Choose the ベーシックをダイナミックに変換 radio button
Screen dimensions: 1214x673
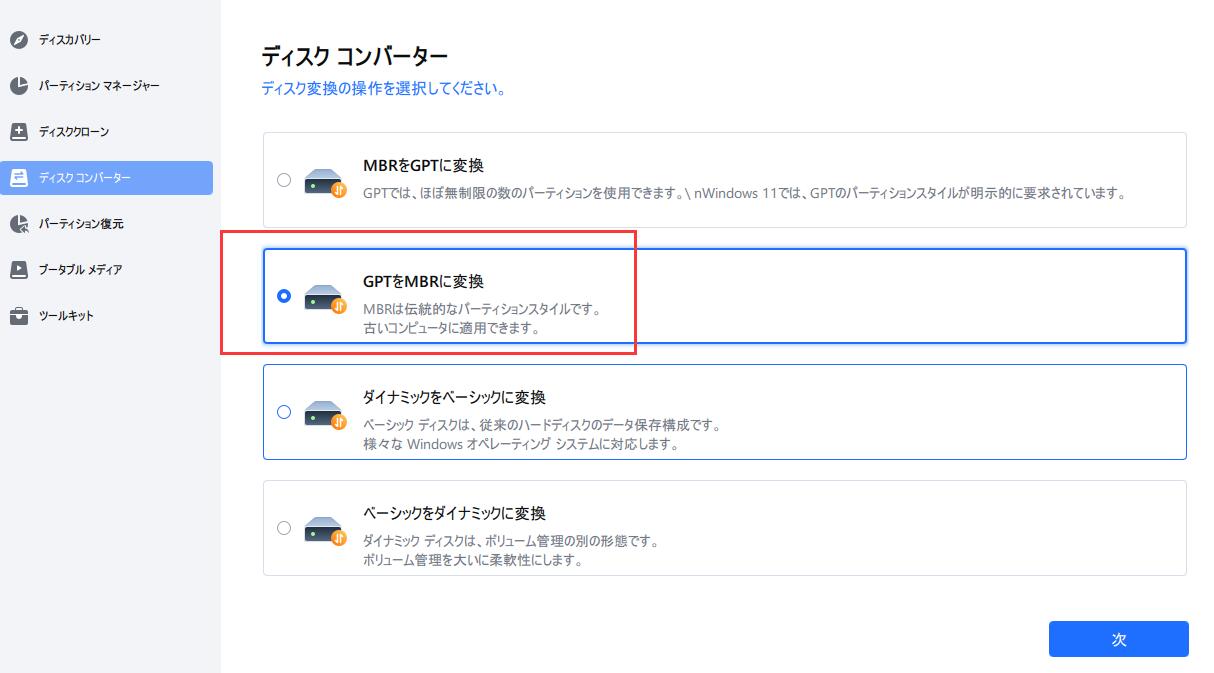(284, 527)
